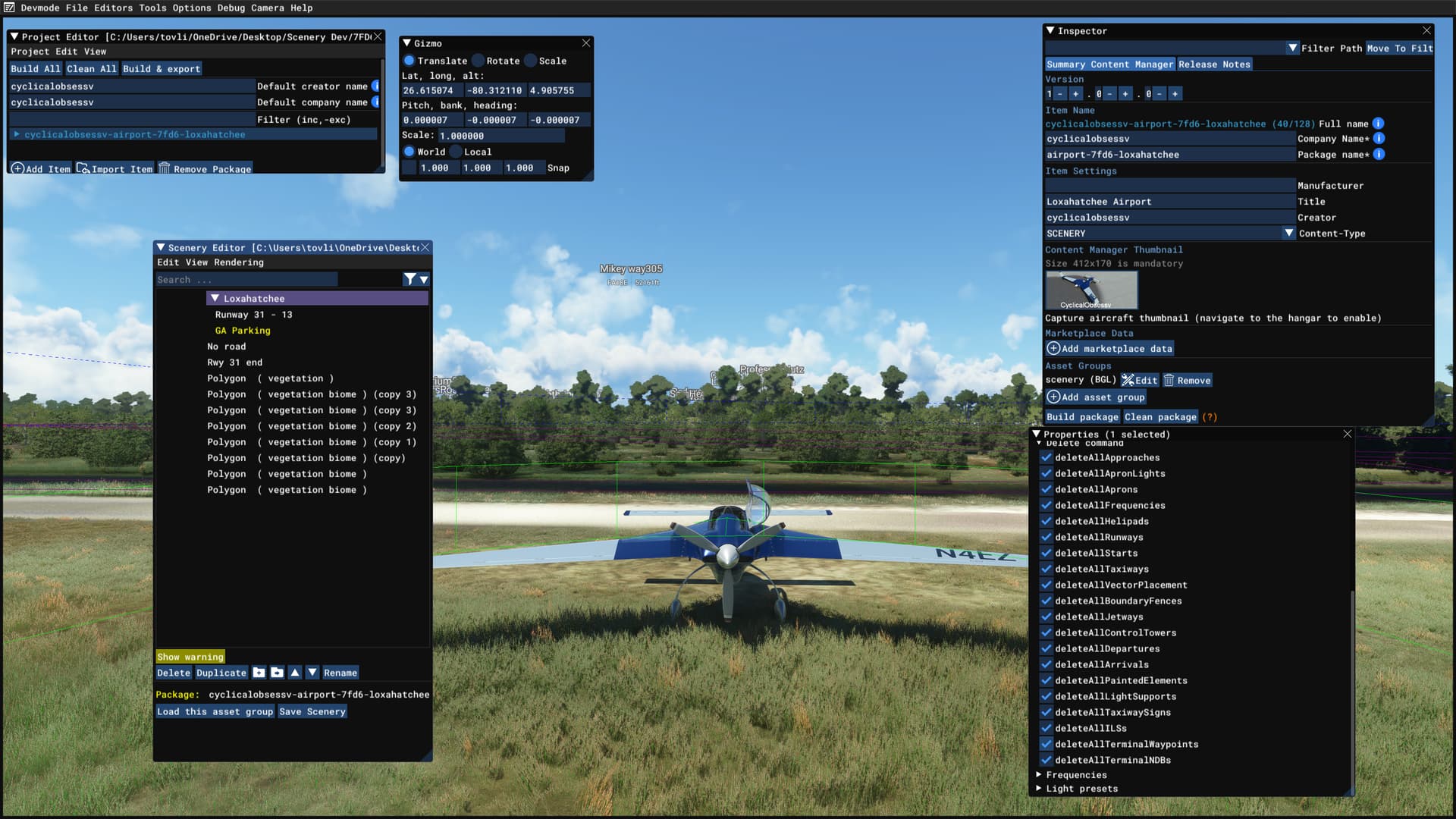Open the Content-Type dropdown showing SCENERY
Screen dimensions: 1456x819
(1288, 233)
